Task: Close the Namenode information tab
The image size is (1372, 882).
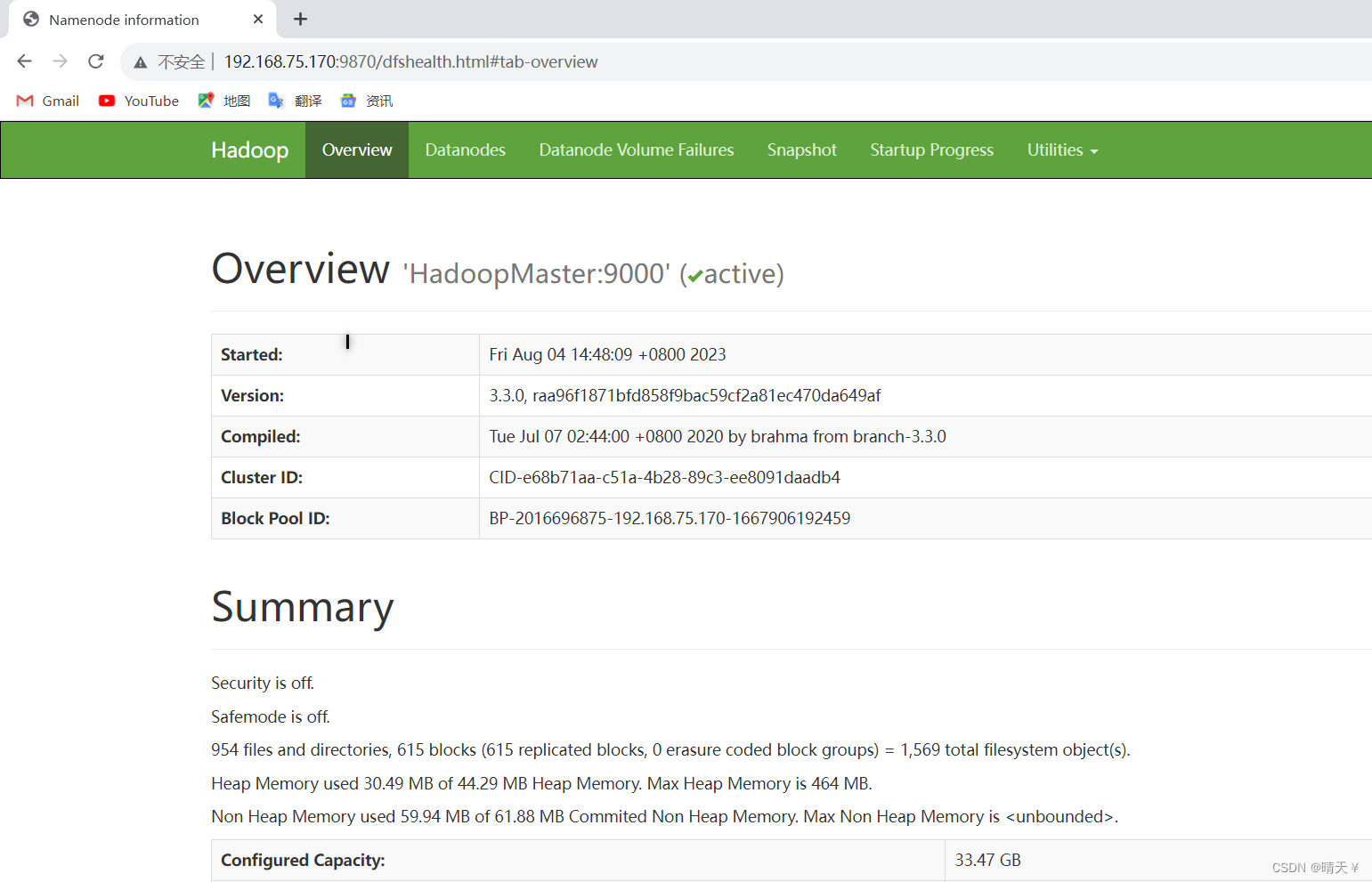Action: click(258, 19)
